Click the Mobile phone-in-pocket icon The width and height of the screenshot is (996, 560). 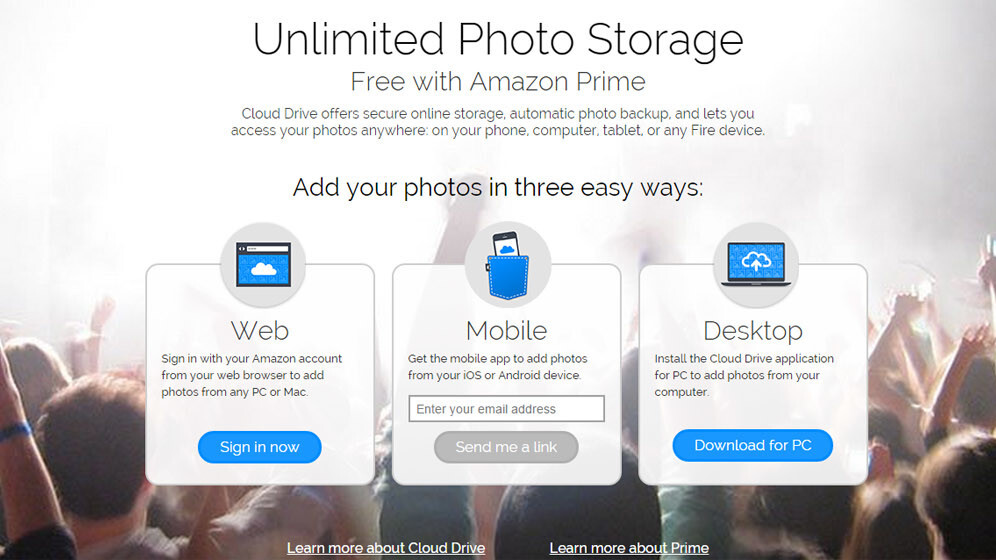(508, 265)
